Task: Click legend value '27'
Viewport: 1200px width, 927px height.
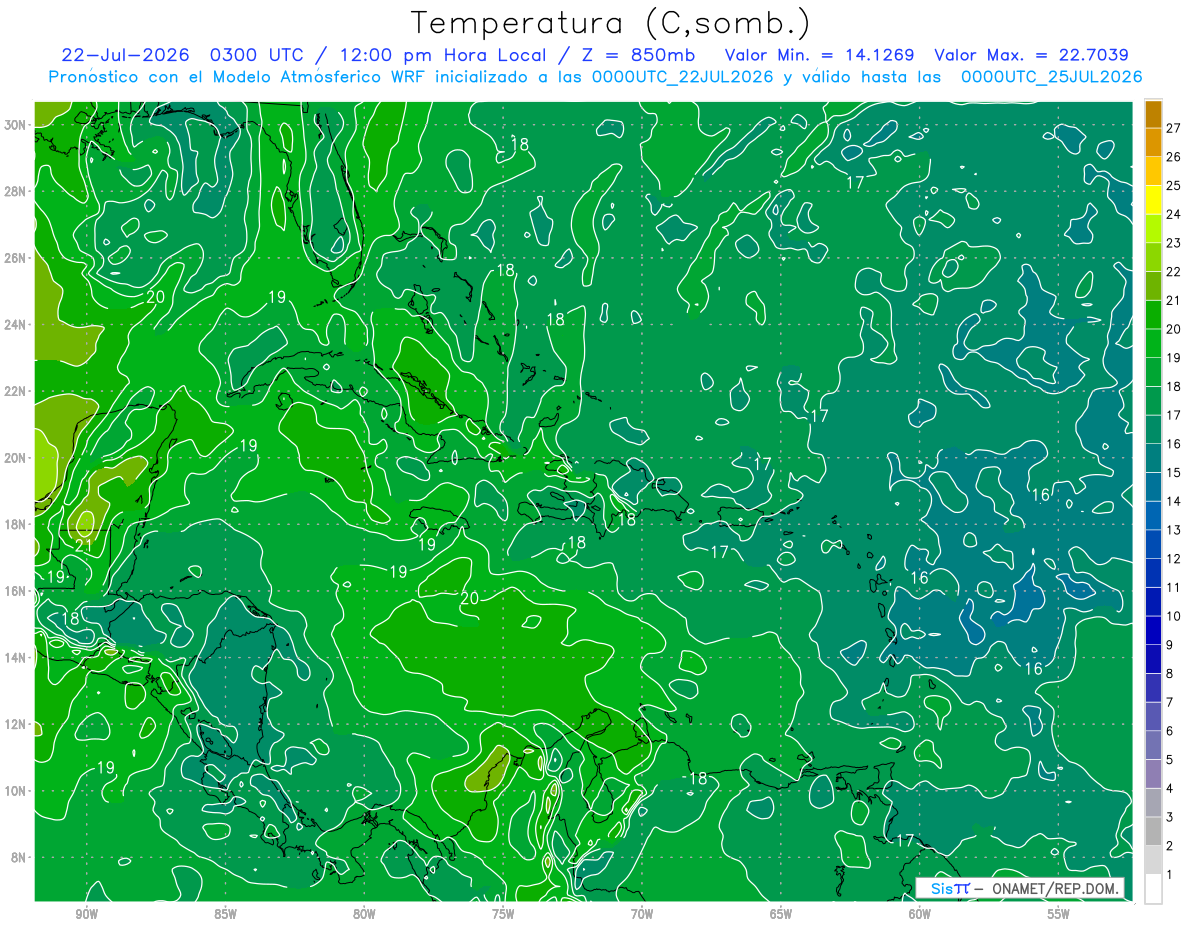Action: tap(1174, 127)
